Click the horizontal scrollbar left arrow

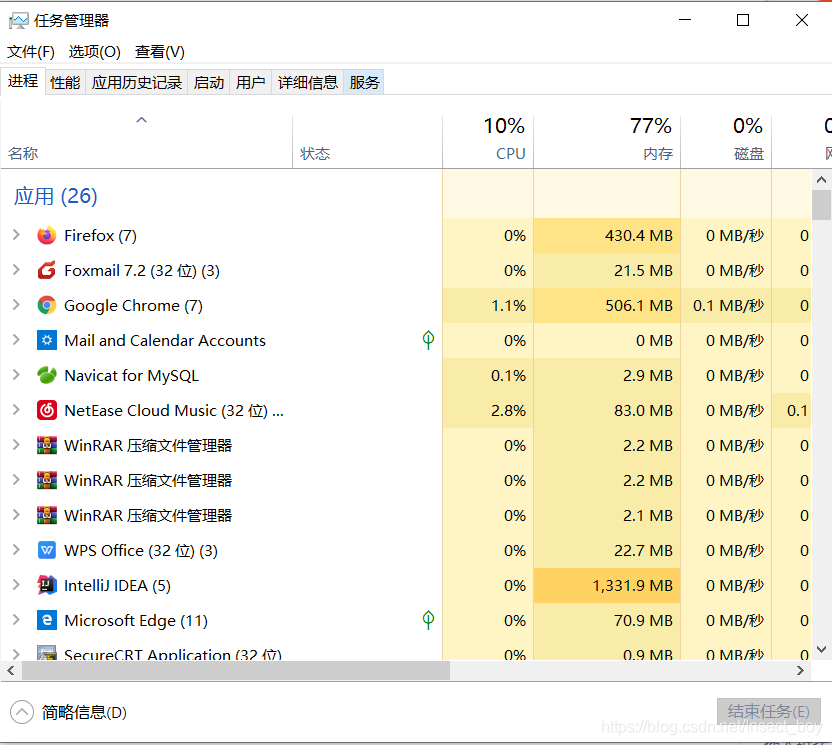[11, 671]
